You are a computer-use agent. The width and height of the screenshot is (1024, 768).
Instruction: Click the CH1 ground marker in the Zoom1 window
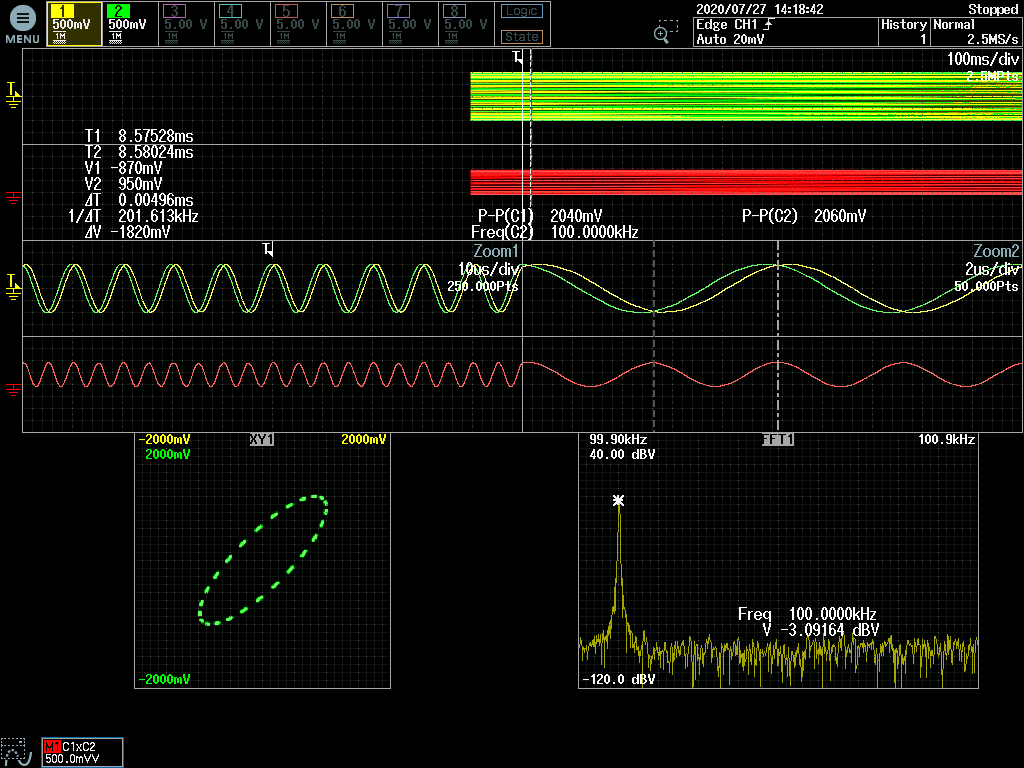click(13, 287)
